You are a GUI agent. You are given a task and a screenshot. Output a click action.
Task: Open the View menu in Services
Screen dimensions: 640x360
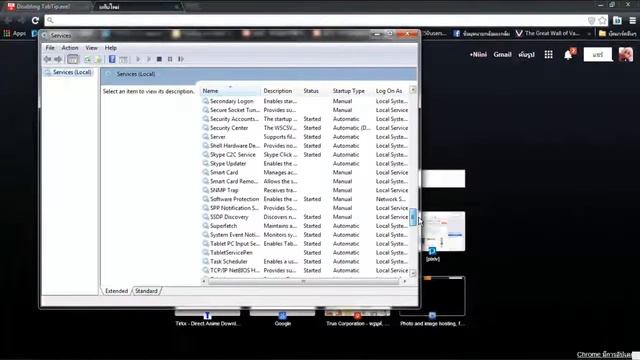(91, 48)
